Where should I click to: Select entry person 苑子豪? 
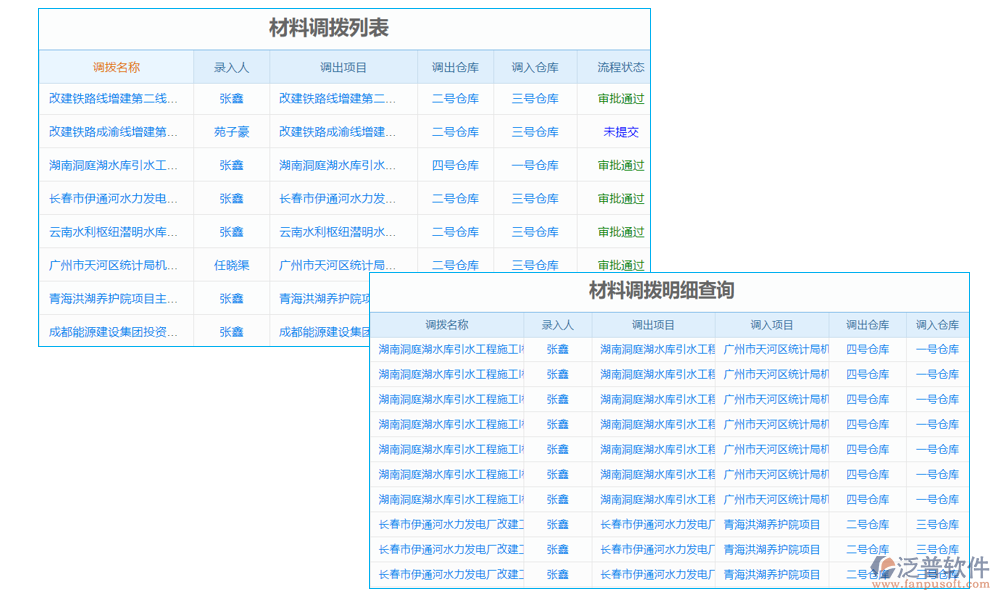tap(232, 131)
